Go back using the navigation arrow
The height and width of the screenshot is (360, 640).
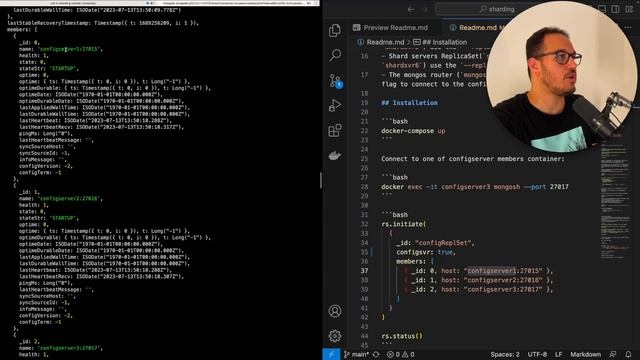411,9
